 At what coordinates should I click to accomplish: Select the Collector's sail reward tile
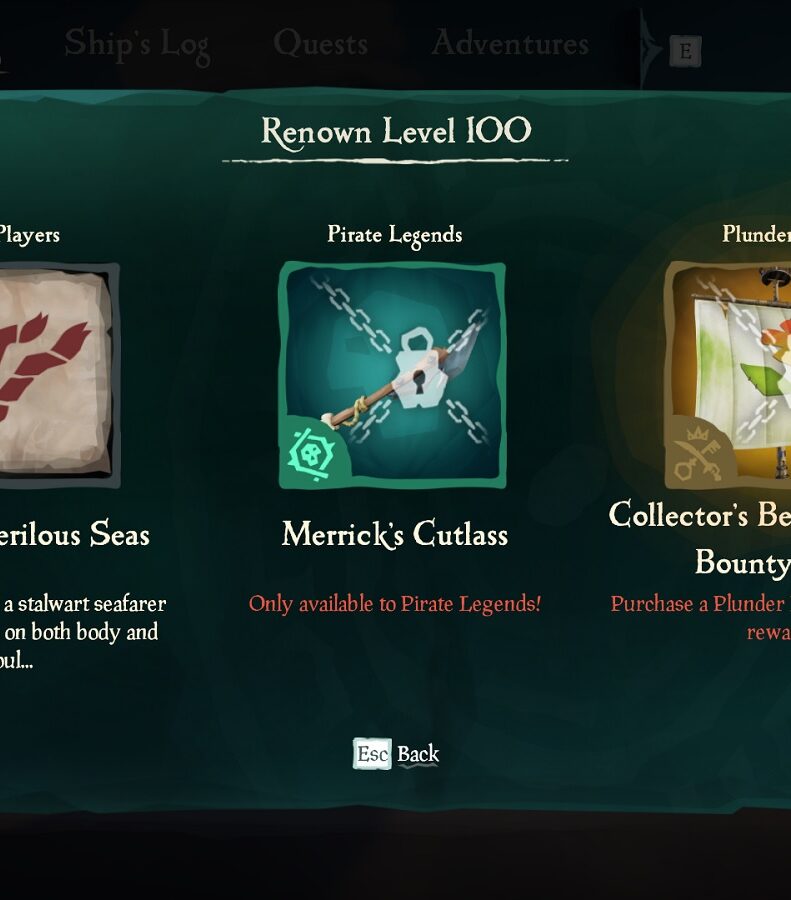point(728,375)
